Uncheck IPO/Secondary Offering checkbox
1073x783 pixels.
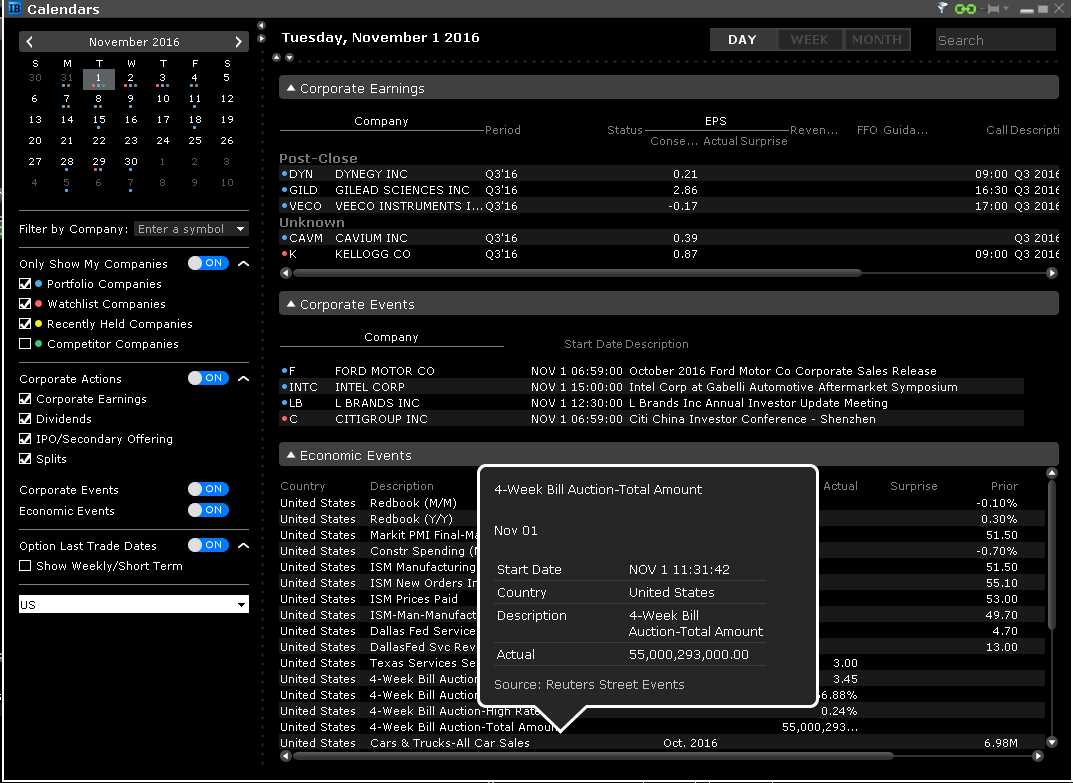[x=25, y=438]
